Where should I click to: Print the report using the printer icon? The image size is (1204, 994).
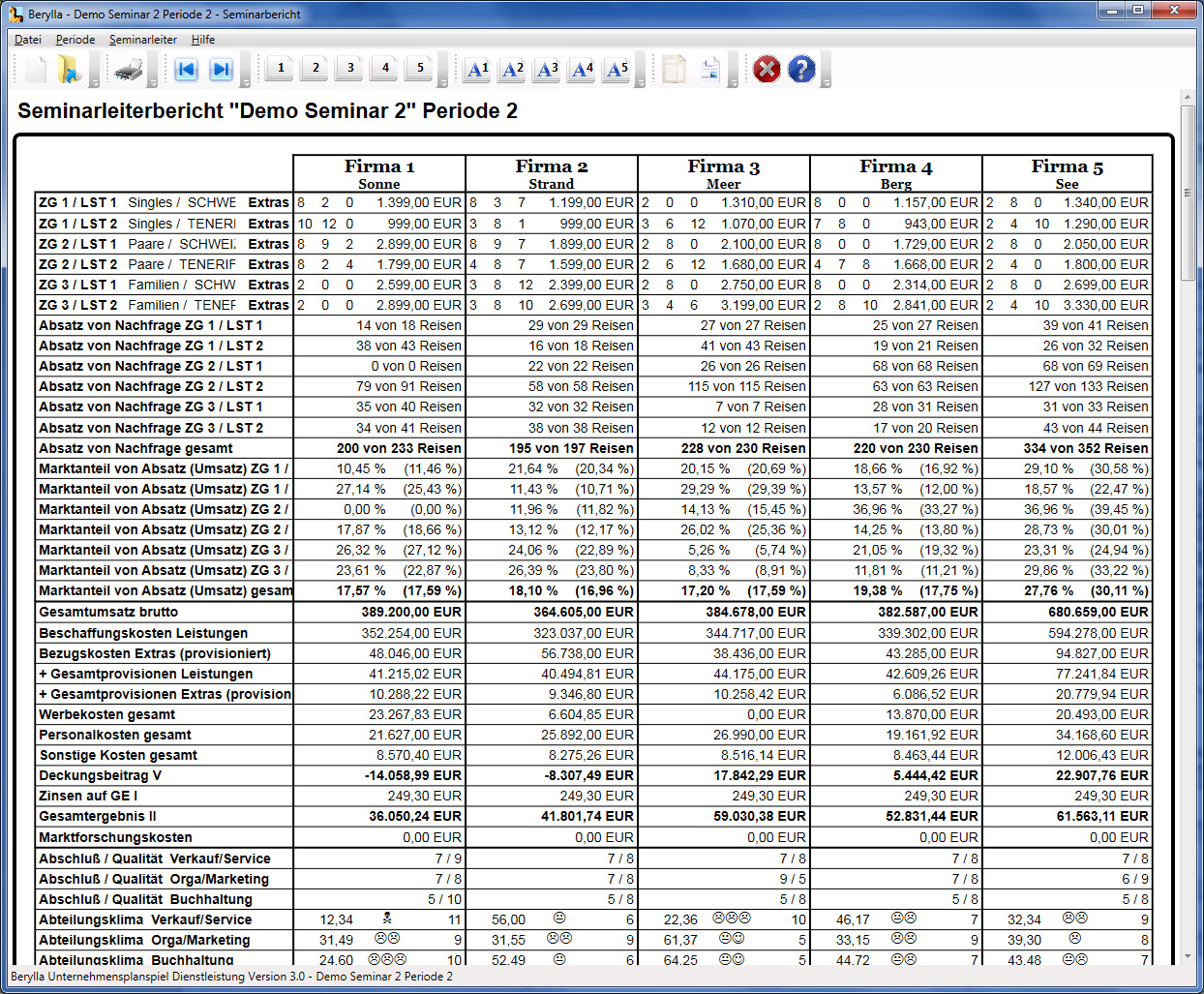[129, 70]
